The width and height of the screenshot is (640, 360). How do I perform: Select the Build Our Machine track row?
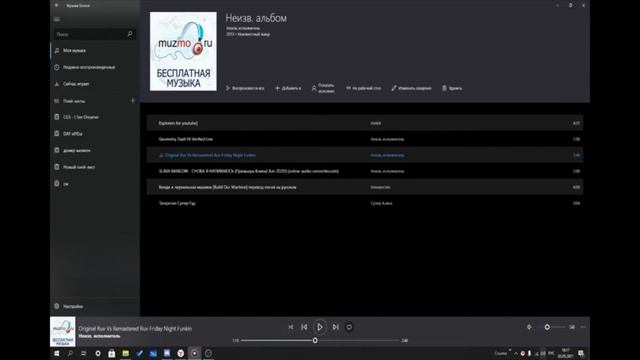365,187
